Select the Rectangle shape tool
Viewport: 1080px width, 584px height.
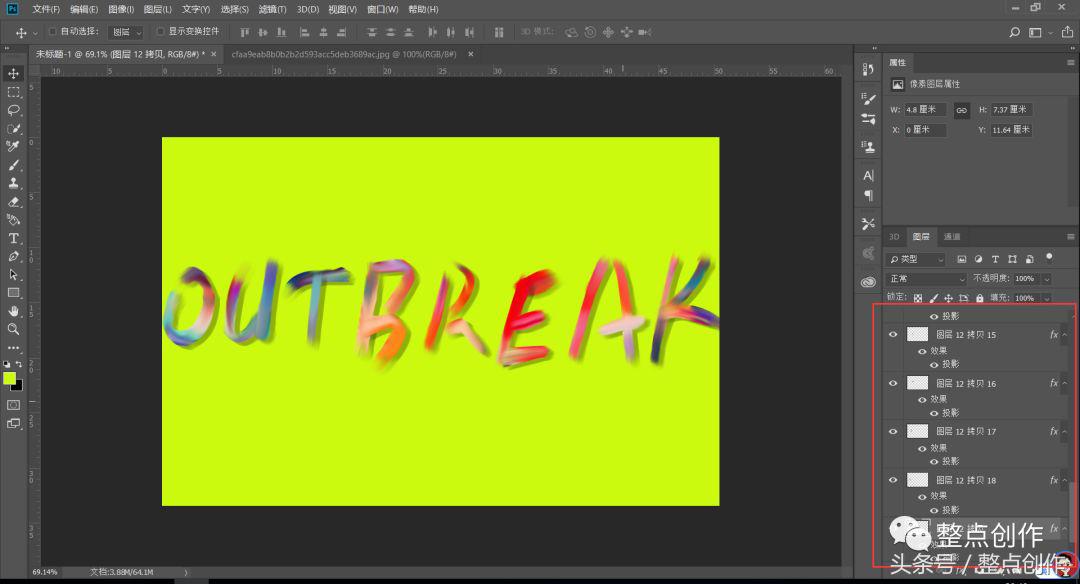(x=13, y=293)
